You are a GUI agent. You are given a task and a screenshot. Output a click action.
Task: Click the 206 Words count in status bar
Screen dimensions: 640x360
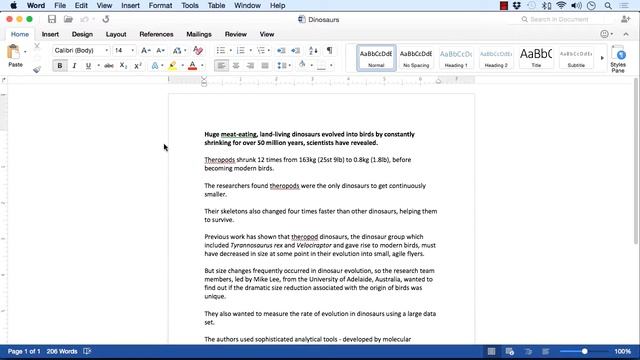click(x=62, y=351)
